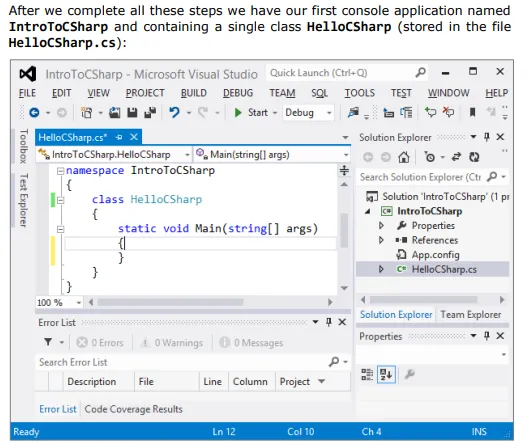Click the decrease indent toolbar icon

click(x=389, y=113)
